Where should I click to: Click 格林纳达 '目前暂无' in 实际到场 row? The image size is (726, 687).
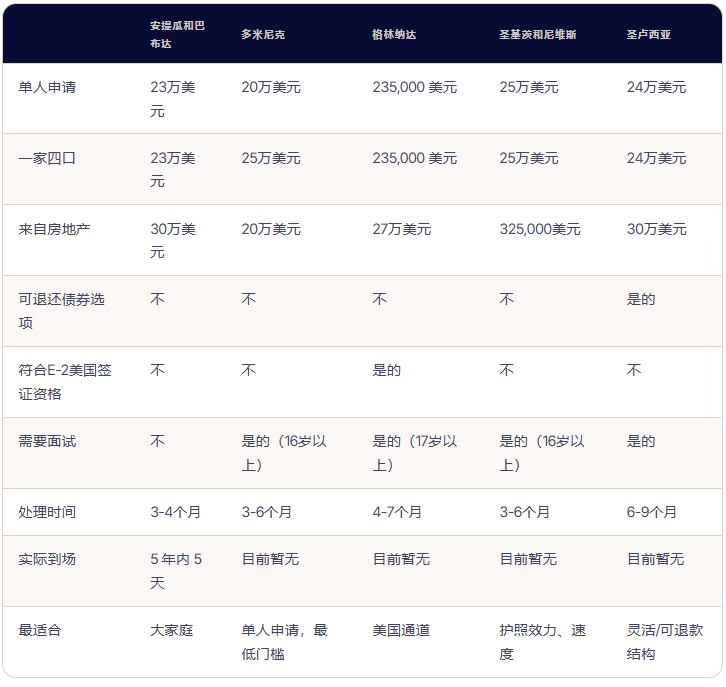tap(401, 559)
